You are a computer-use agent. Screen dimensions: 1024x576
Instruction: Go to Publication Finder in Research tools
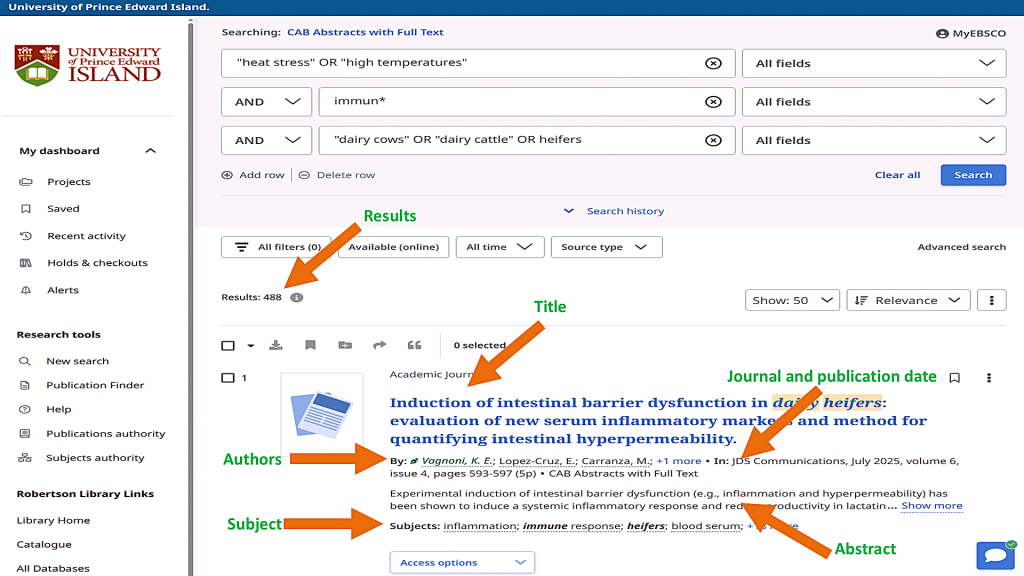[95, 385]
